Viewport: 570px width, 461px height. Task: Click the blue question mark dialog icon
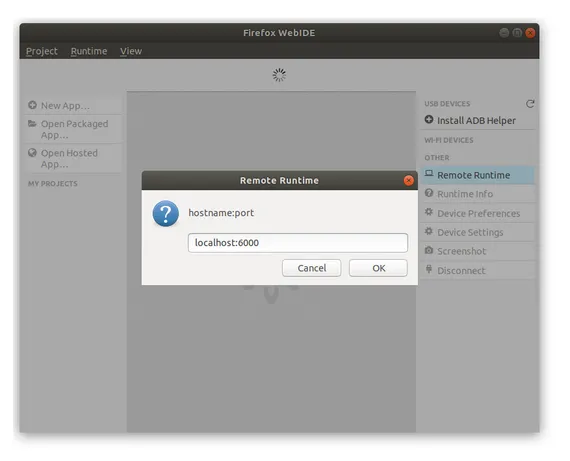click(166, 213)
